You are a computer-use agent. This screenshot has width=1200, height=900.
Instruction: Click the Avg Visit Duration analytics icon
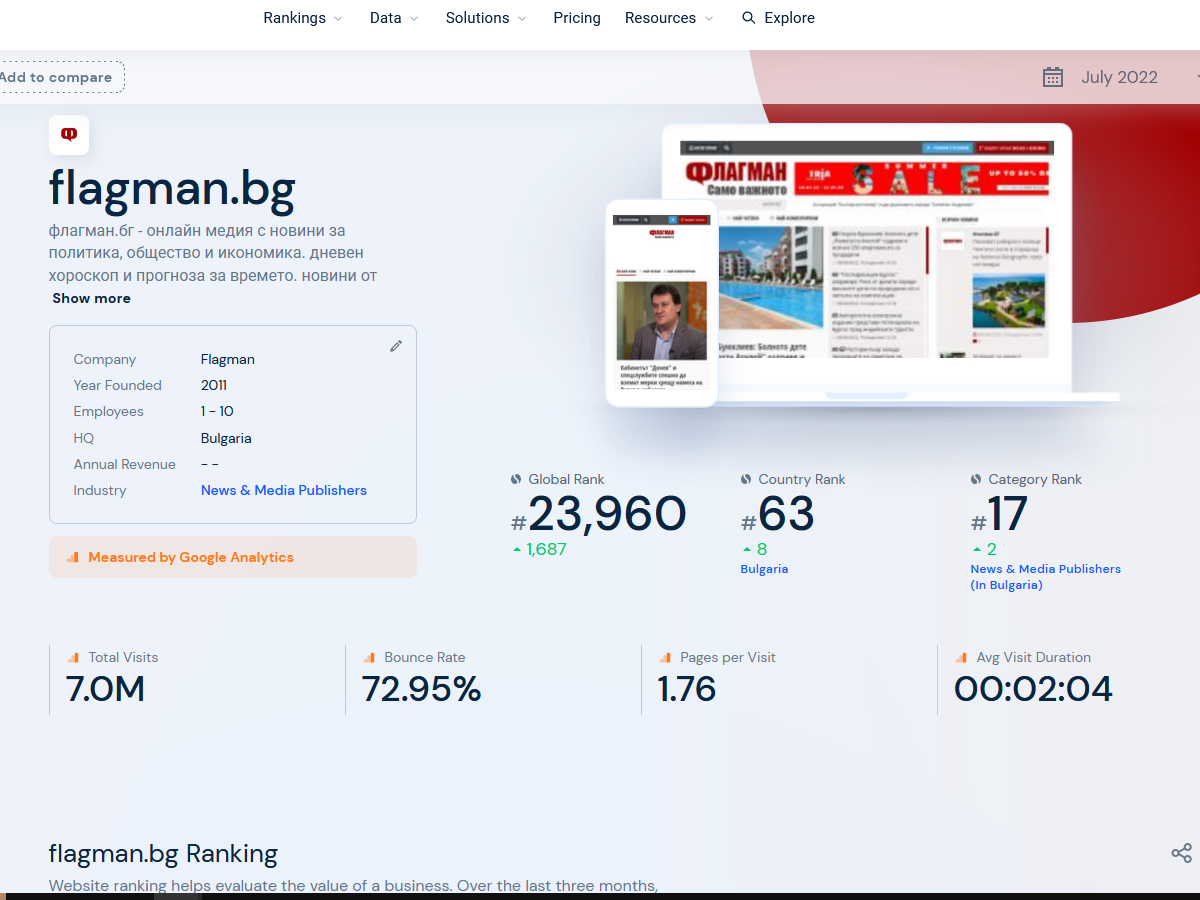tap(961, 657)
